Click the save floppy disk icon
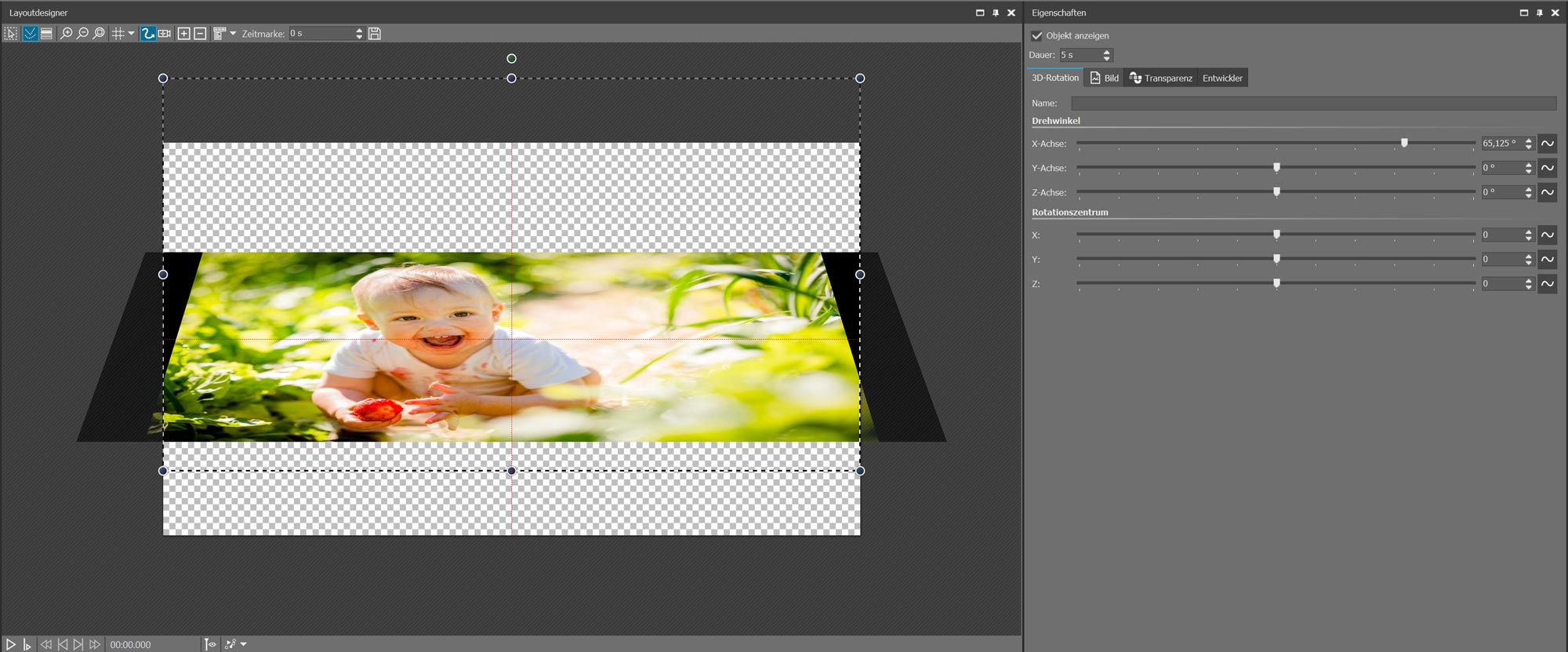1568x652 pixels. click(375, 34)
